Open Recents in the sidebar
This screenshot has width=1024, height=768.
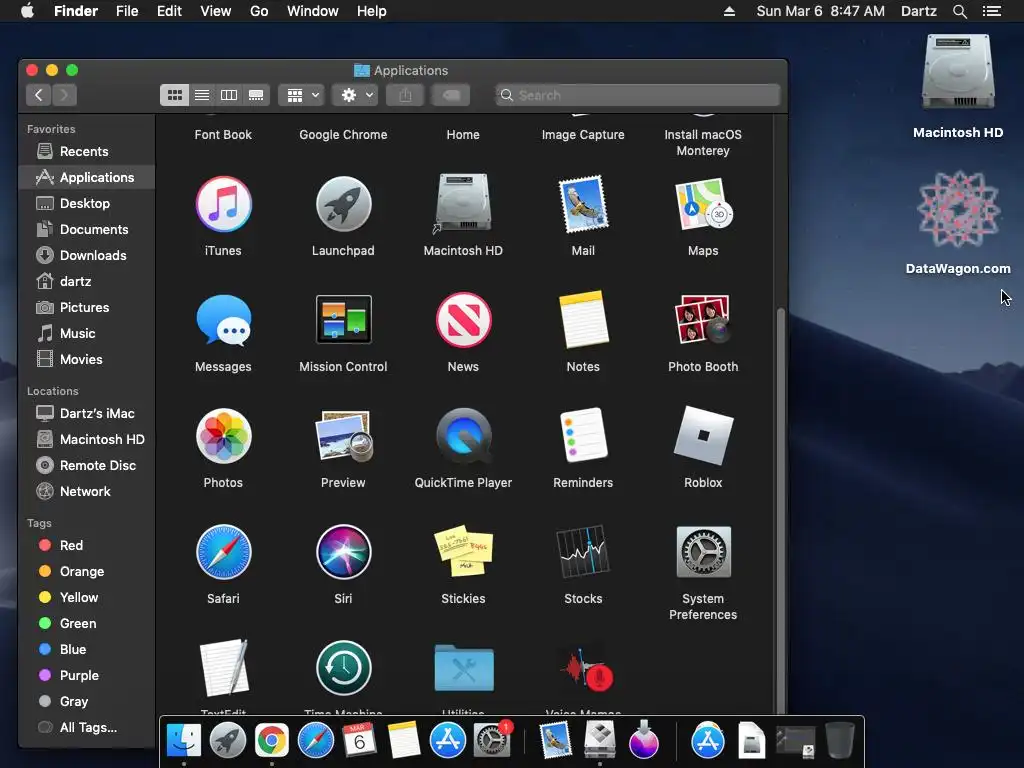[x=86, y=151]
